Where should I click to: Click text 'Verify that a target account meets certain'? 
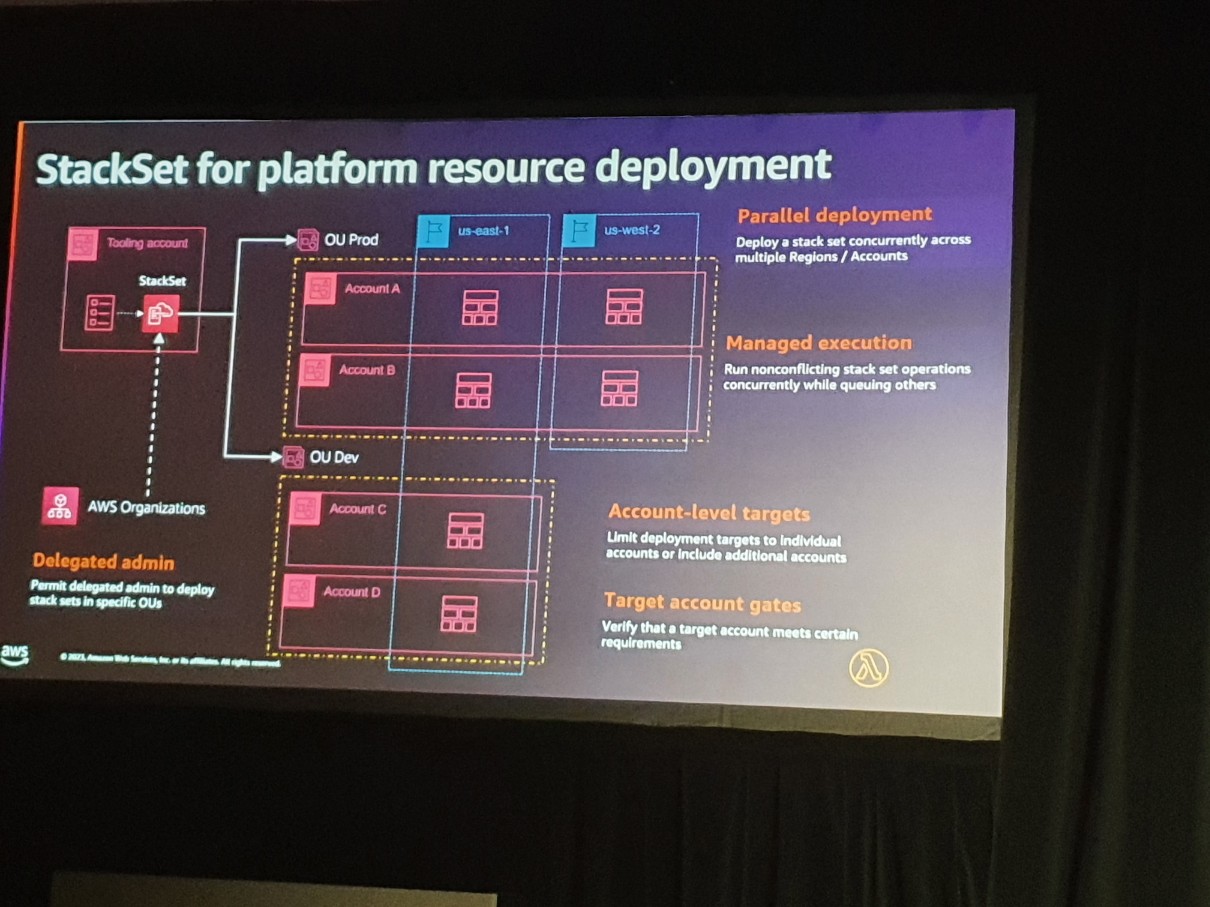point(730,632)
